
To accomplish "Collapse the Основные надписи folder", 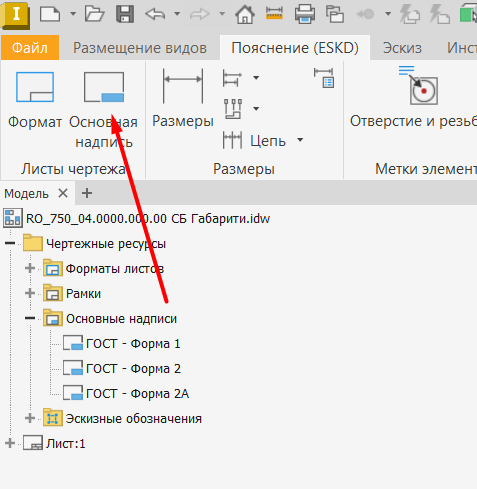I will coord(30,318).
